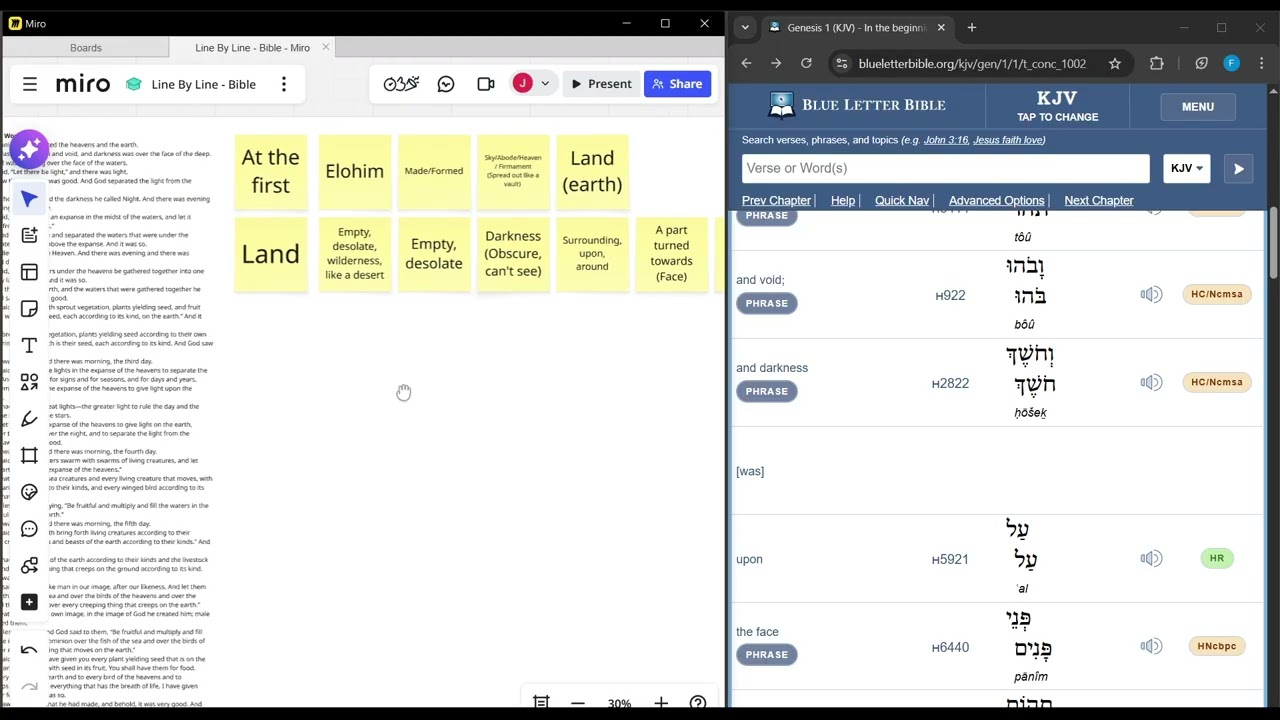Expand the KJV version dropdown by the search field

(x=1186, y=168)
